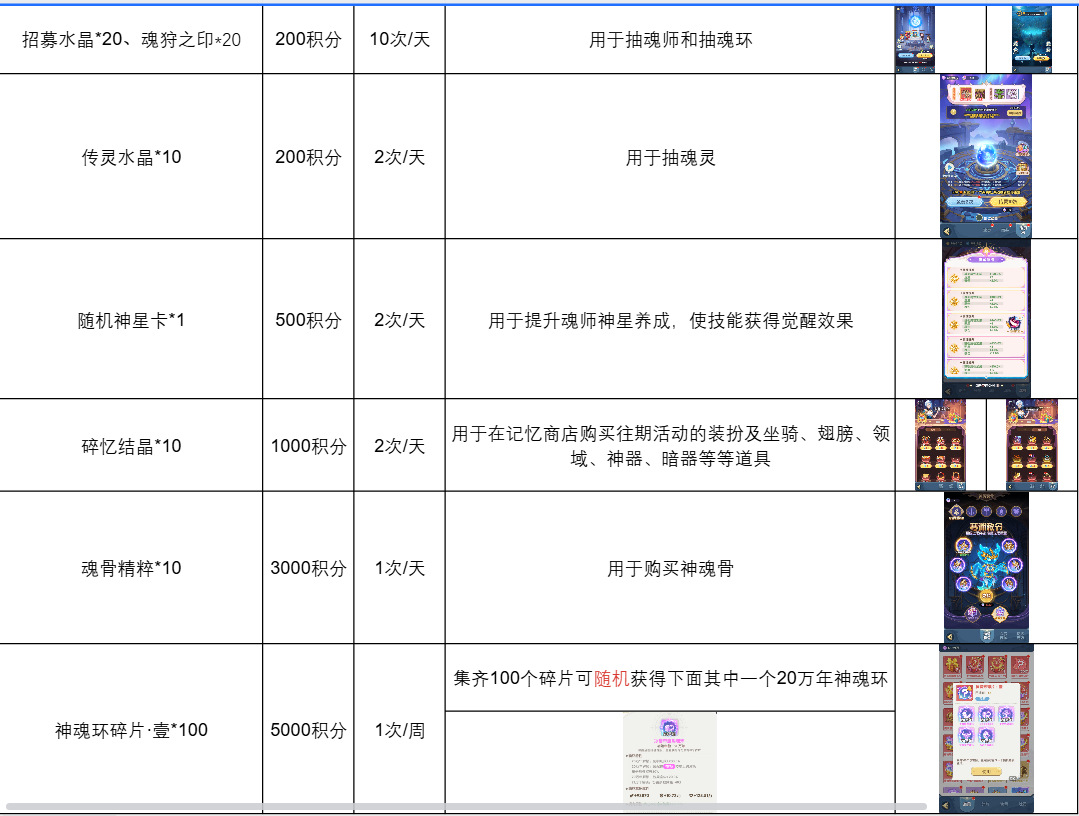The height and width of the screenshot is (816, 1079).
Task: Click the '1000积分' cell
Action: pos(308,447)
